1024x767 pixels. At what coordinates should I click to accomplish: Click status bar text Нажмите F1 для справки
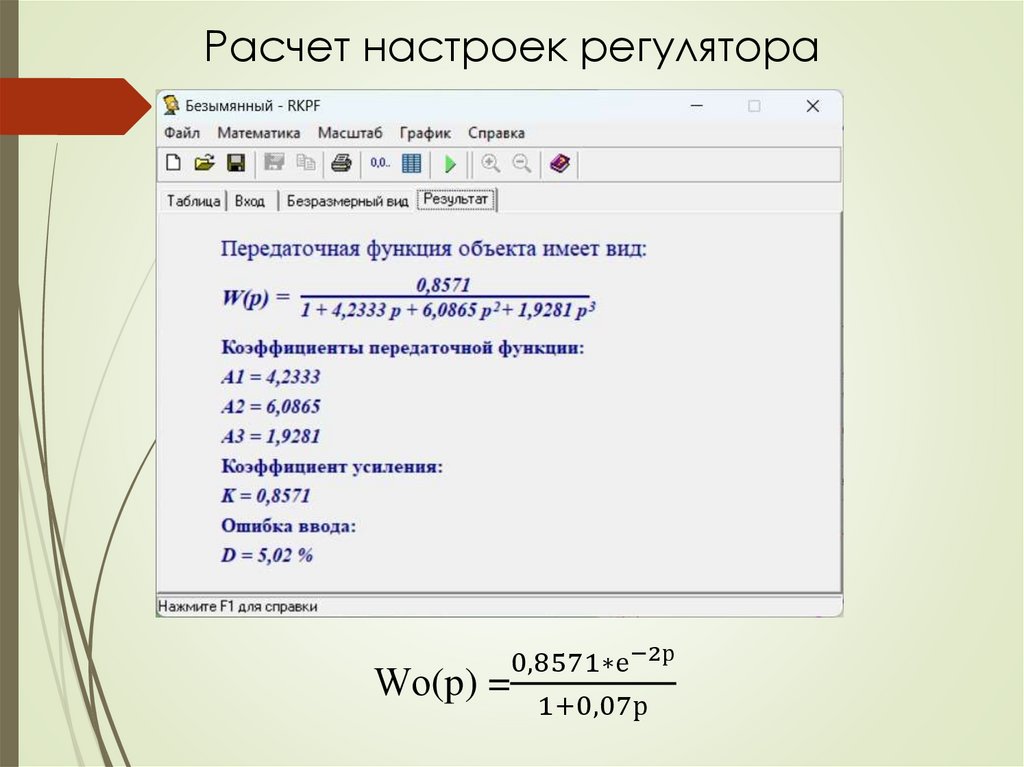[x=238, y=606]
